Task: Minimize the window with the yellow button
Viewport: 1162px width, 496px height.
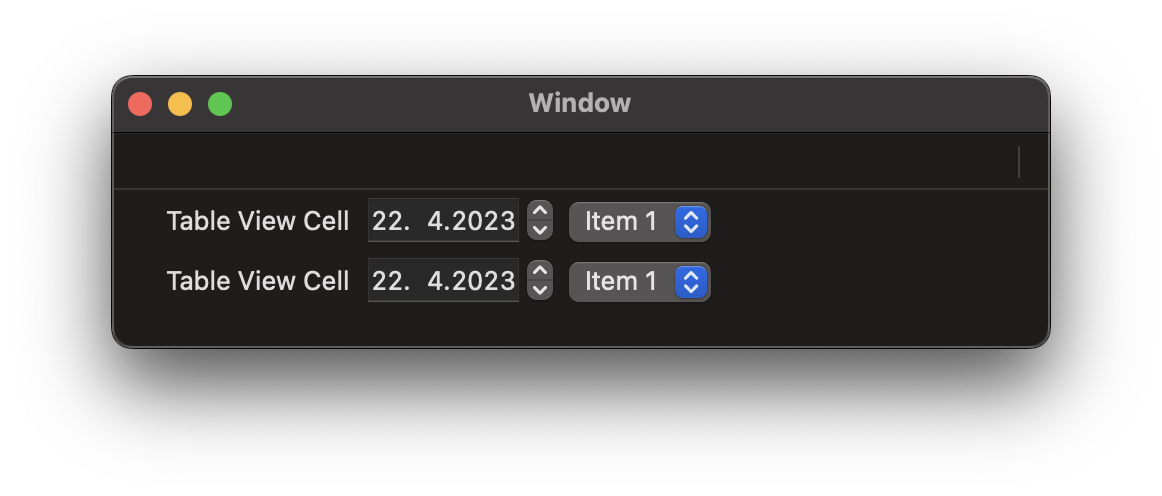Action: (x=180, y=104)
